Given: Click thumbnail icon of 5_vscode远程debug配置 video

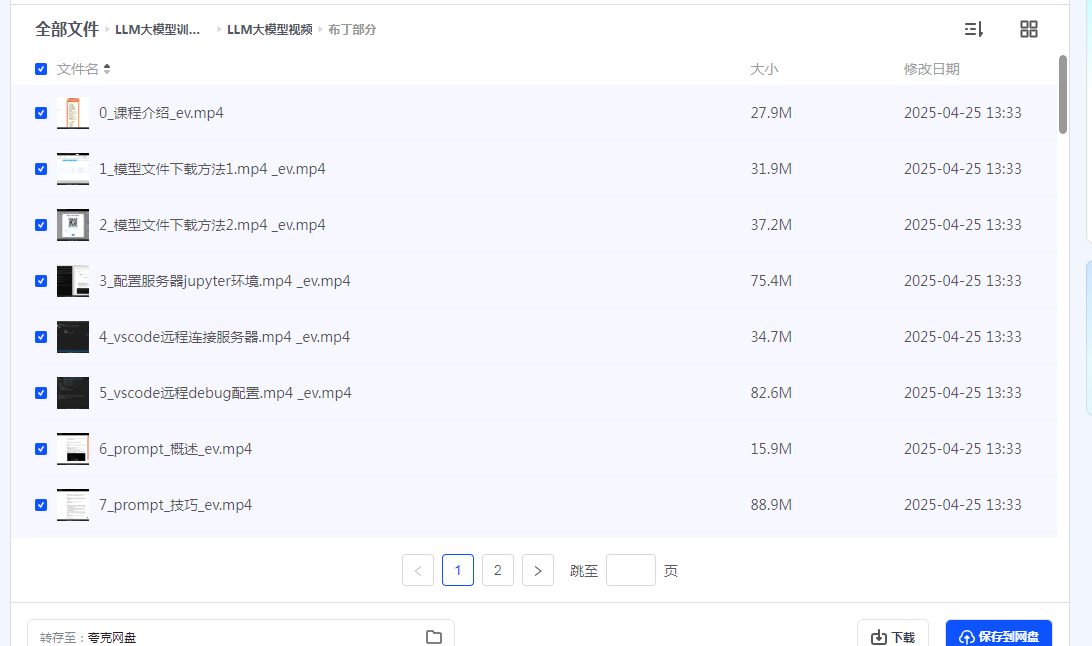Looking at the screenshot, I should [x=73, y=393].
